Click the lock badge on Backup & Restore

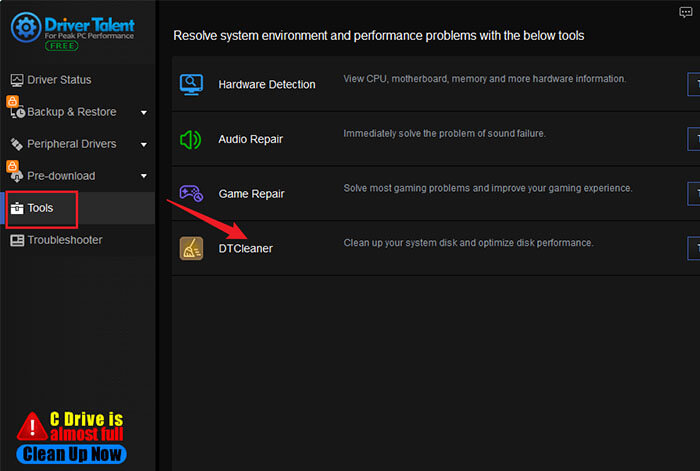[x=12, y=101]
